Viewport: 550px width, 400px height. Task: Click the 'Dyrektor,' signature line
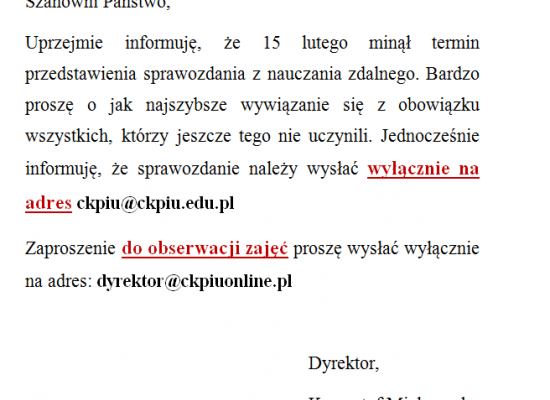343,364
